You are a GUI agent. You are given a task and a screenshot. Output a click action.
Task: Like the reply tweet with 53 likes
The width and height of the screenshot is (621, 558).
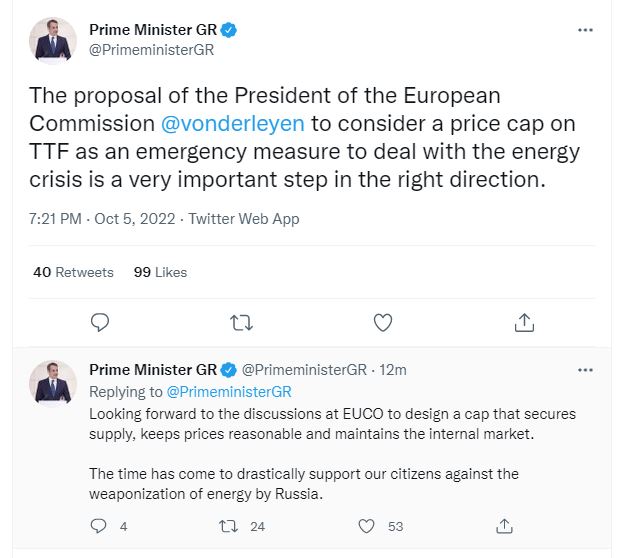click(x=367, y=525)
